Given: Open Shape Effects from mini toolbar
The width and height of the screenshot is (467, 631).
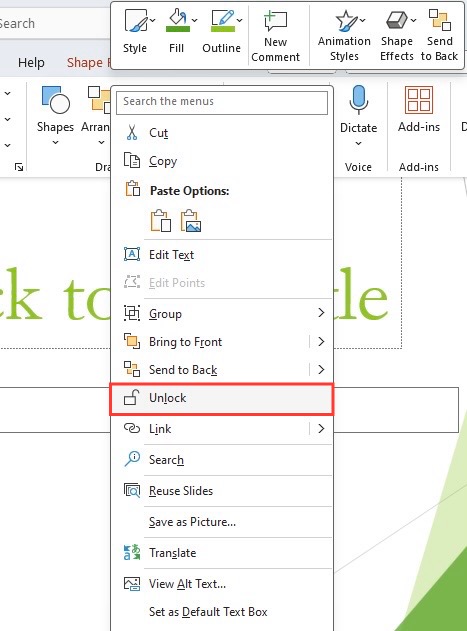Looking at the screenshot, I should pos(397,35).
